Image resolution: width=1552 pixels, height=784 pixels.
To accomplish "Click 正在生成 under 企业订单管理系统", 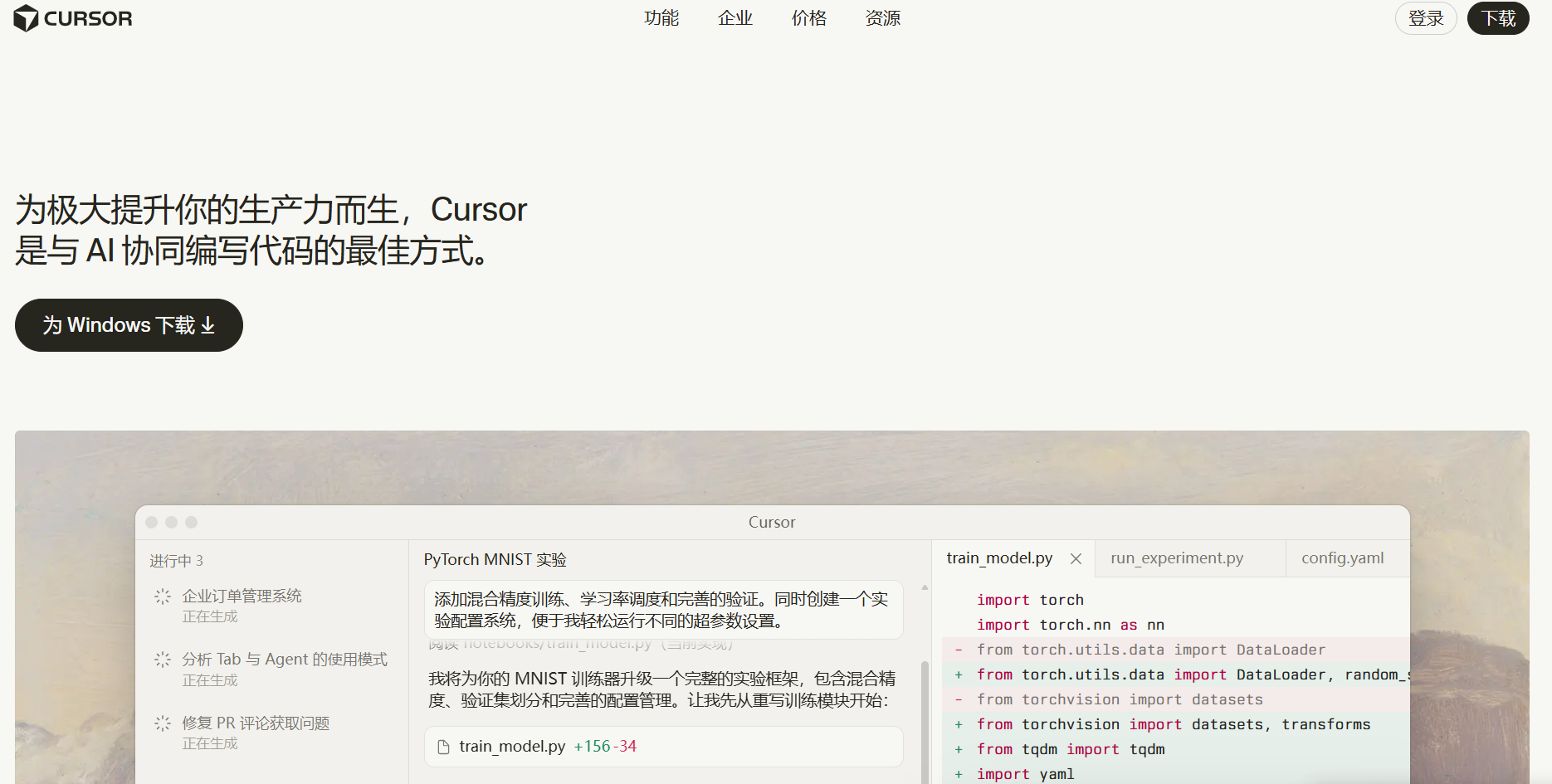I will (x=210, y=616).
